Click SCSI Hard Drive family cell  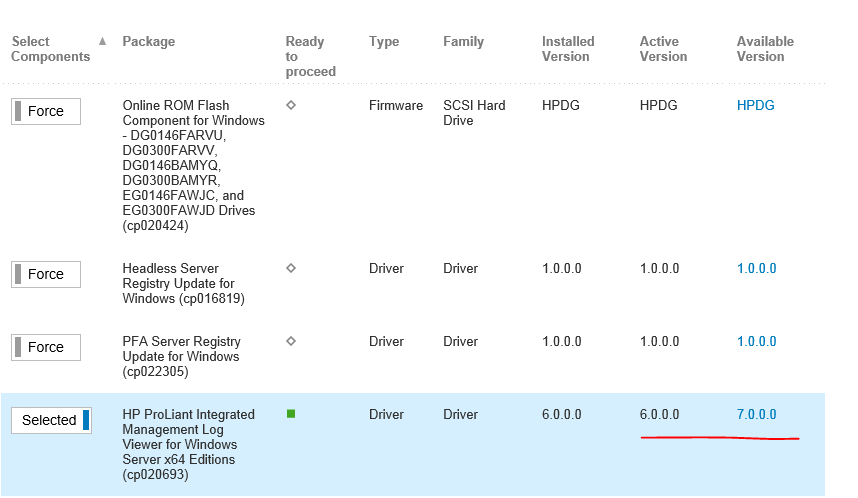point(474,113)
